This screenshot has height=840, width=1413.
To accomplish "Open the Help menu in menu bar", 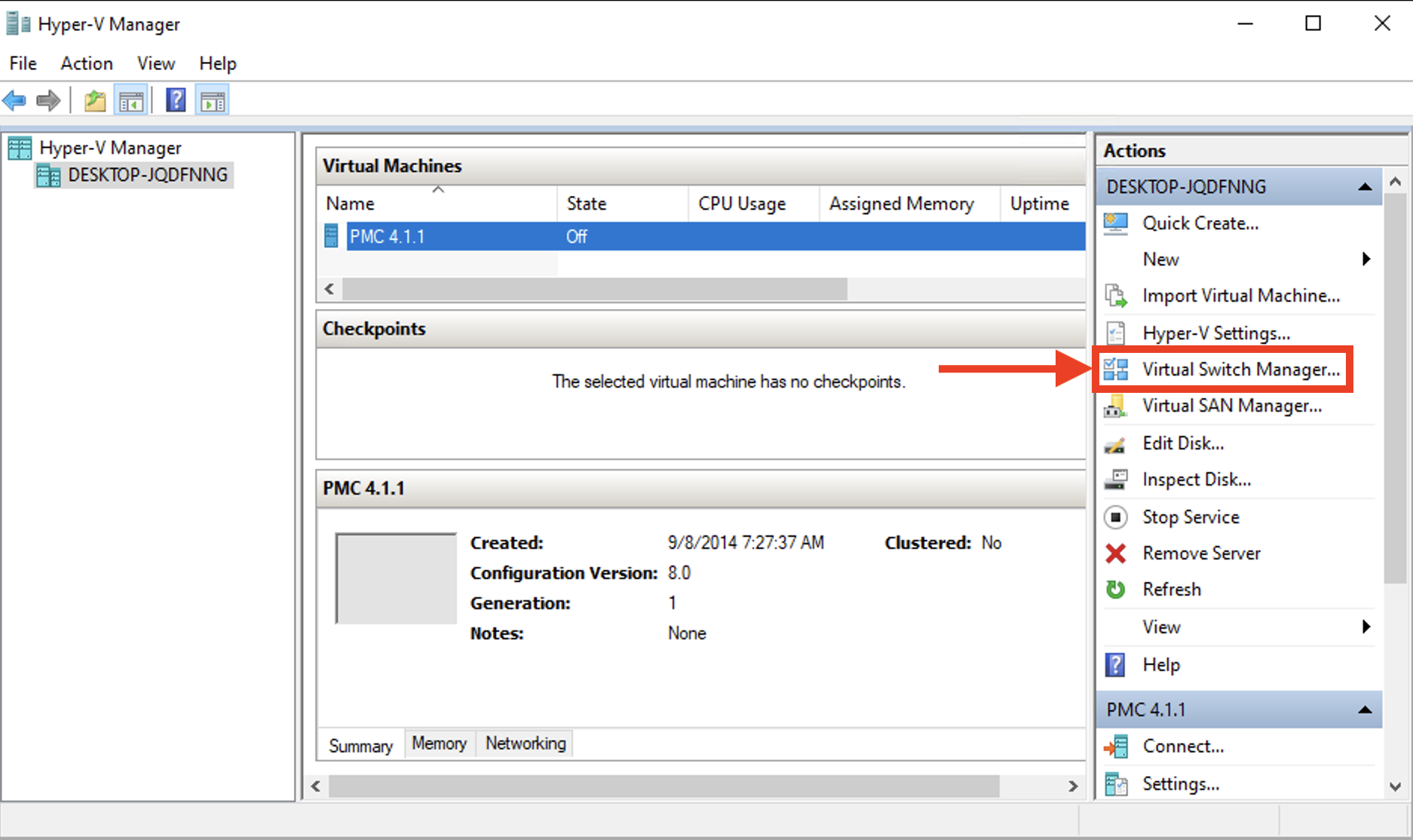I will [218, 63].
